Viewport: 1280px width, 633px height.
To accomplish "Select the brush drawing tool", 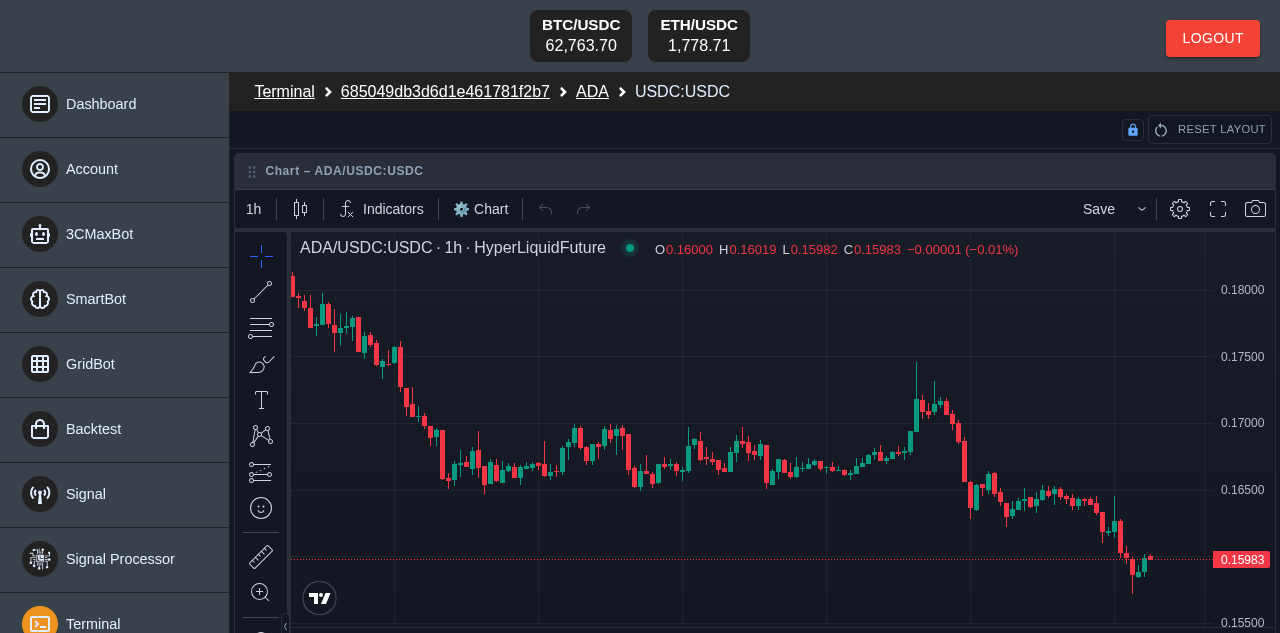I will pos(261,364).
